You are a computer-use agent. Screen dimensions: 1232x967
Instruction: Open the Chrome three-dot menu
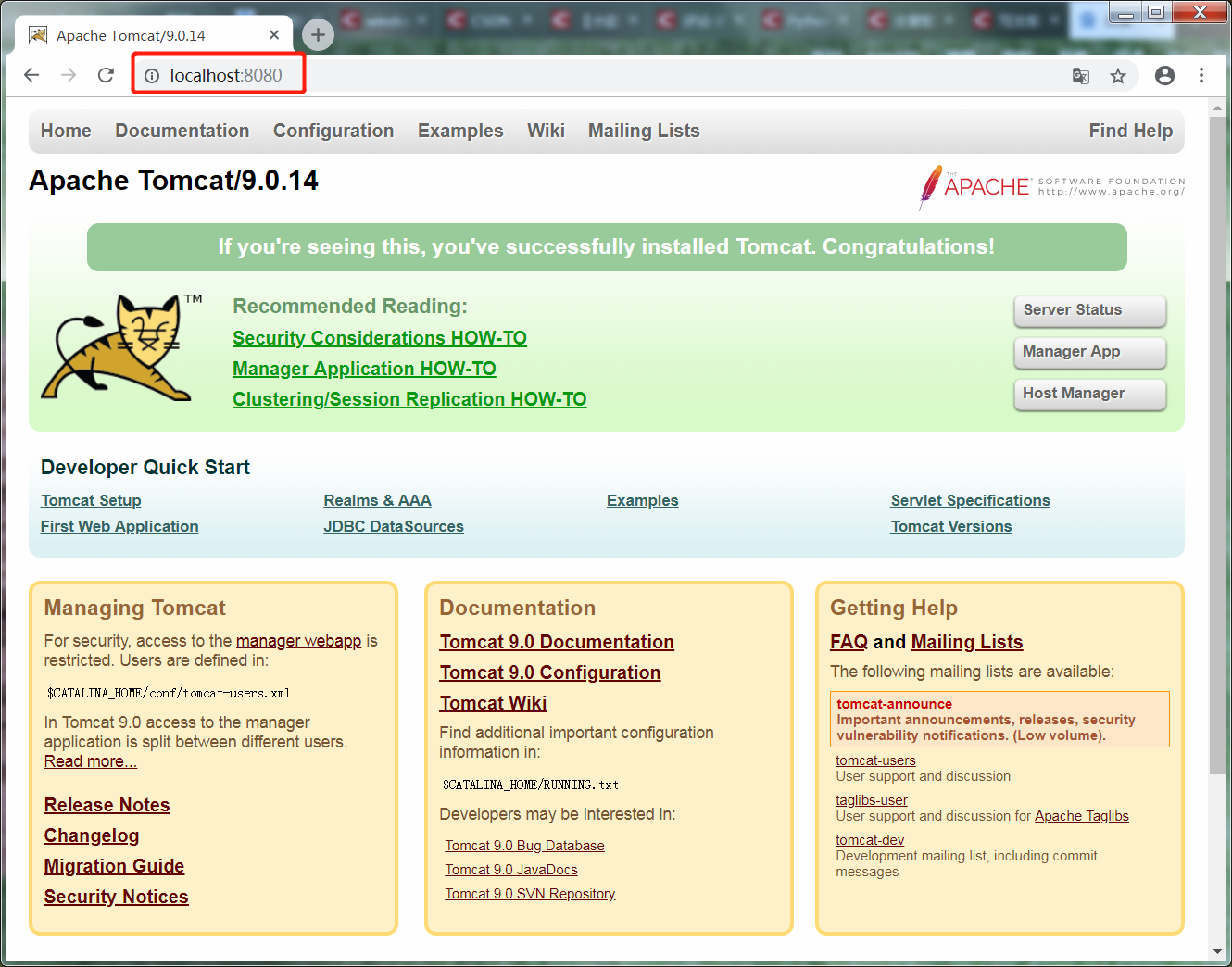[1201, 76]
